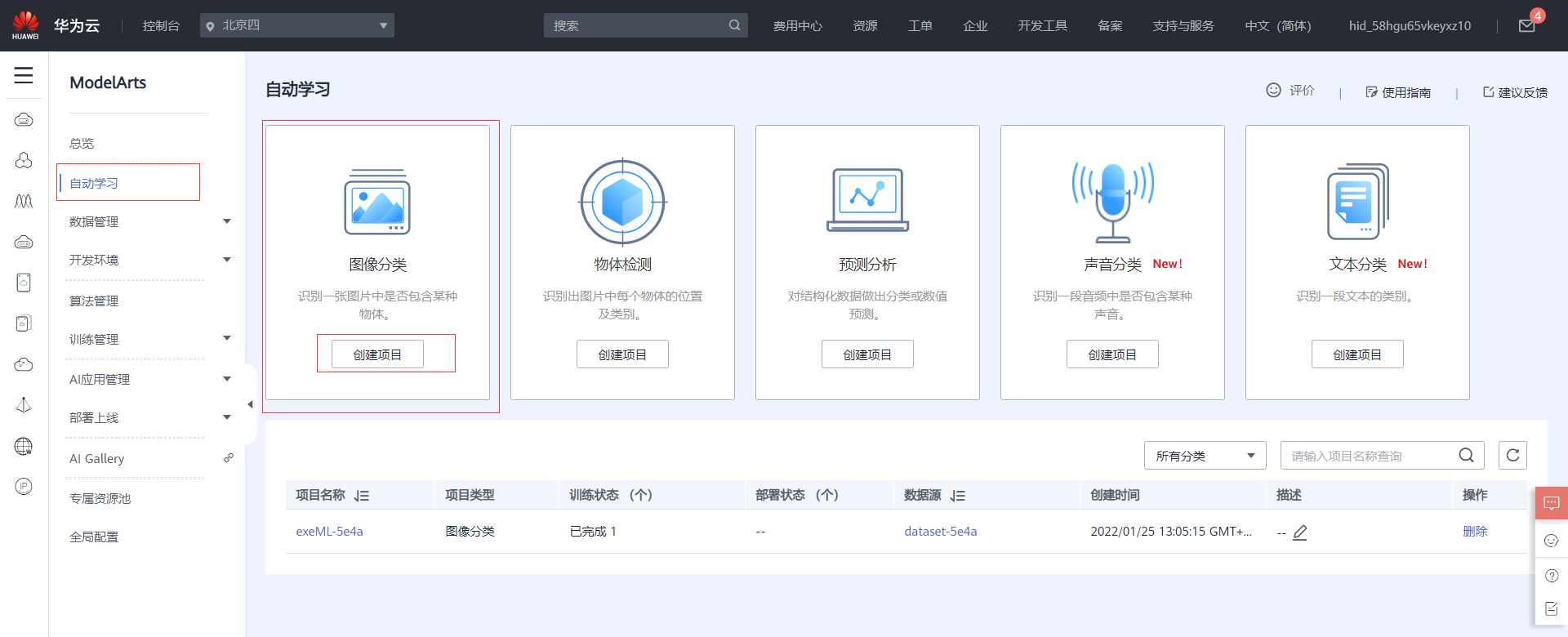Click the search magnifier in top bar

(x=734, y=25)
